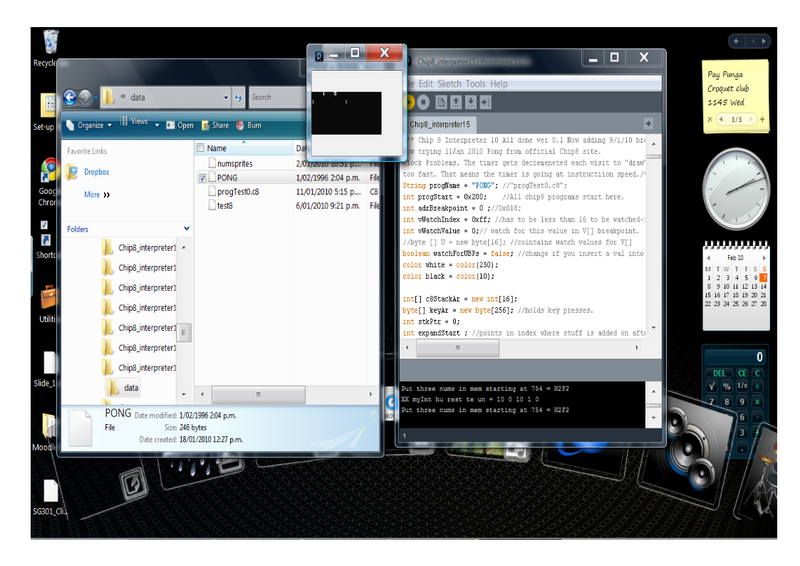This screenshot has height=566, width=800.
Task: Go to previous month on calendar gadget
Action: click(709, 258)
